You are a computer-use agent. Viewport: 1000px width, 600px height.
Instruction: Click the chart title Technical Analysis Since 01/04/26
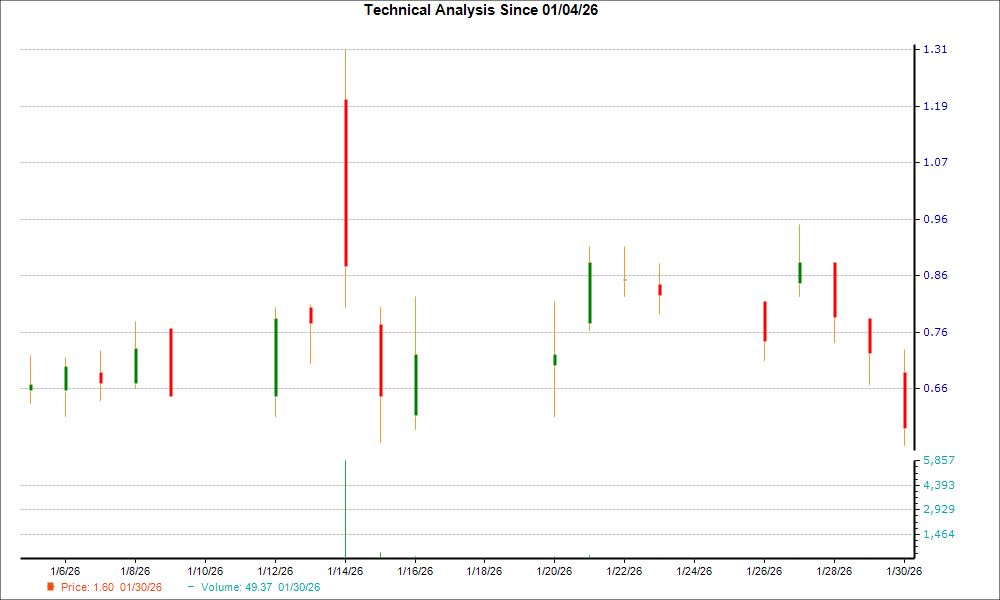[x=481, y=9]
